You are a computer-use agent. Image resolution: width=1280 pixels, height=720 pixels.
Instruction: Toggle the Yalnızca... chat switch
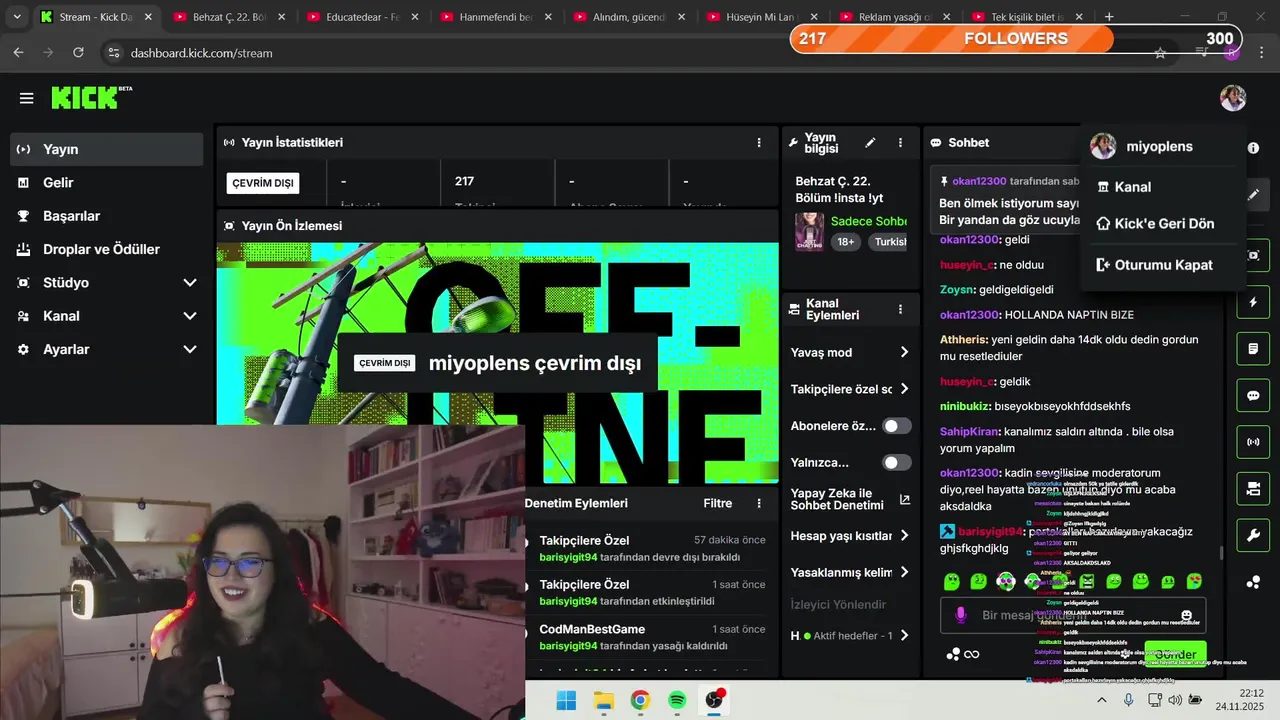(x=896, y=462)
